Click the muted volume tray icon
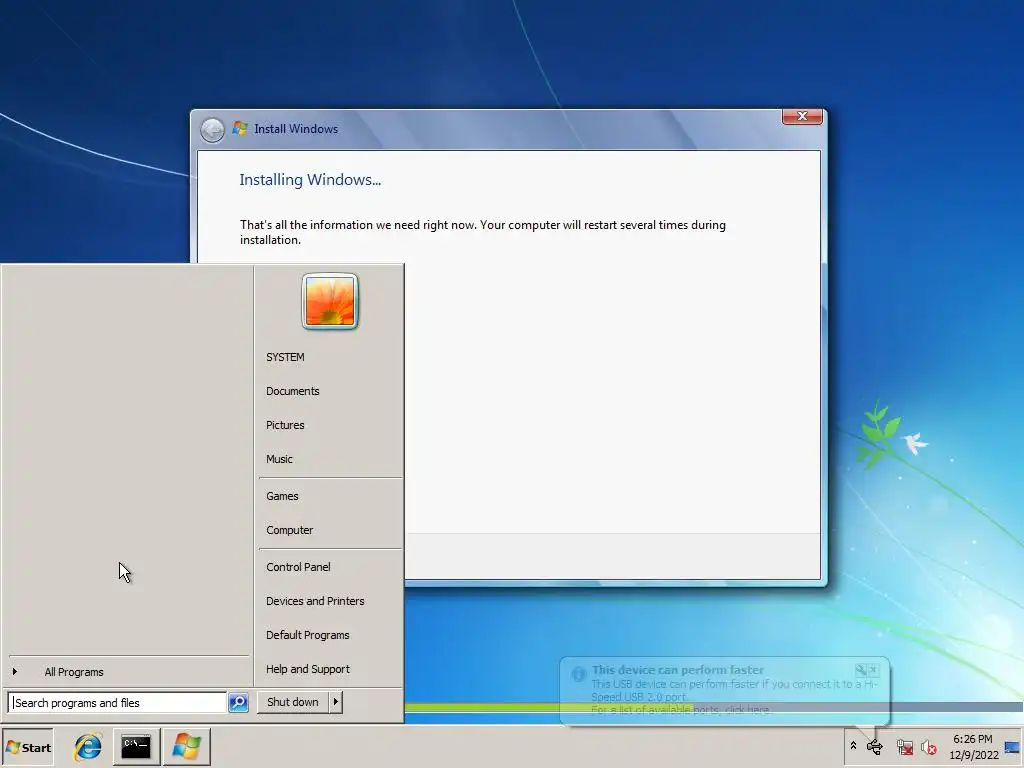1024x768 pixels. pos(929,746)
